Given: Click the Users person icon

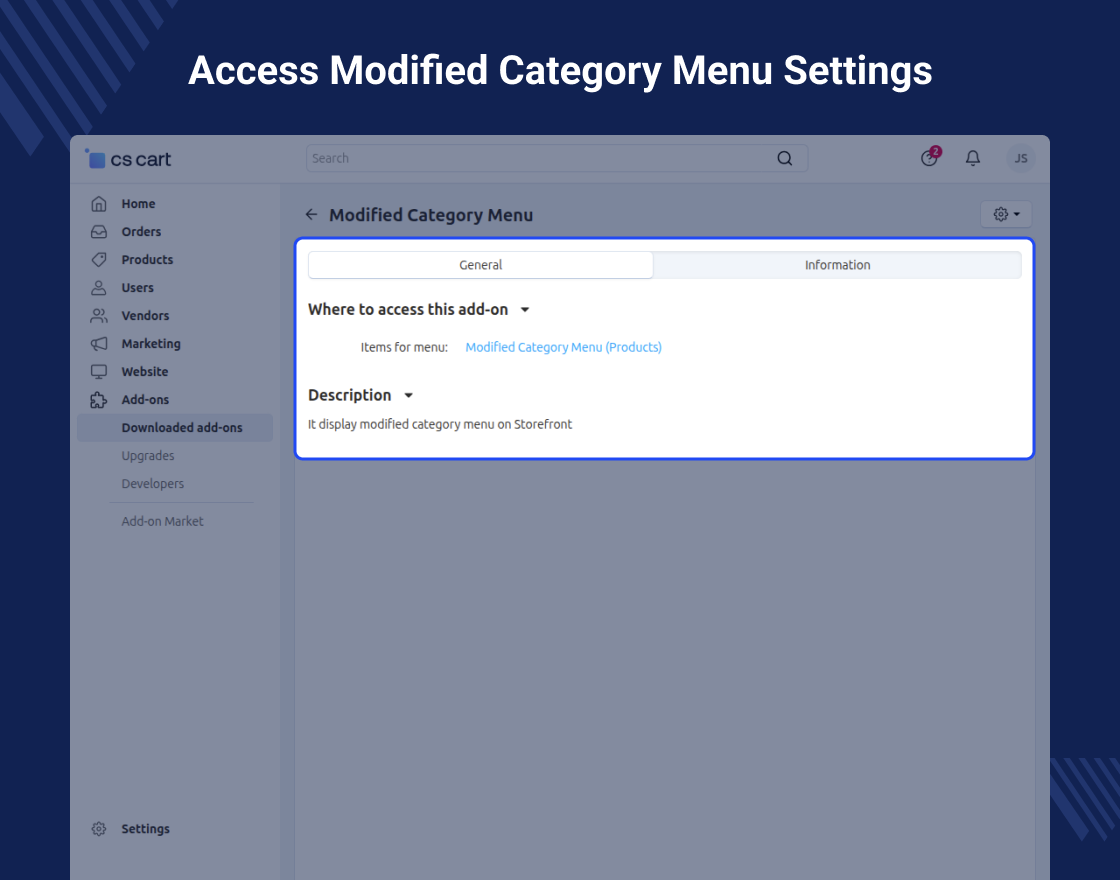Looking at the screenshot, I should click(x=99, y=288).
